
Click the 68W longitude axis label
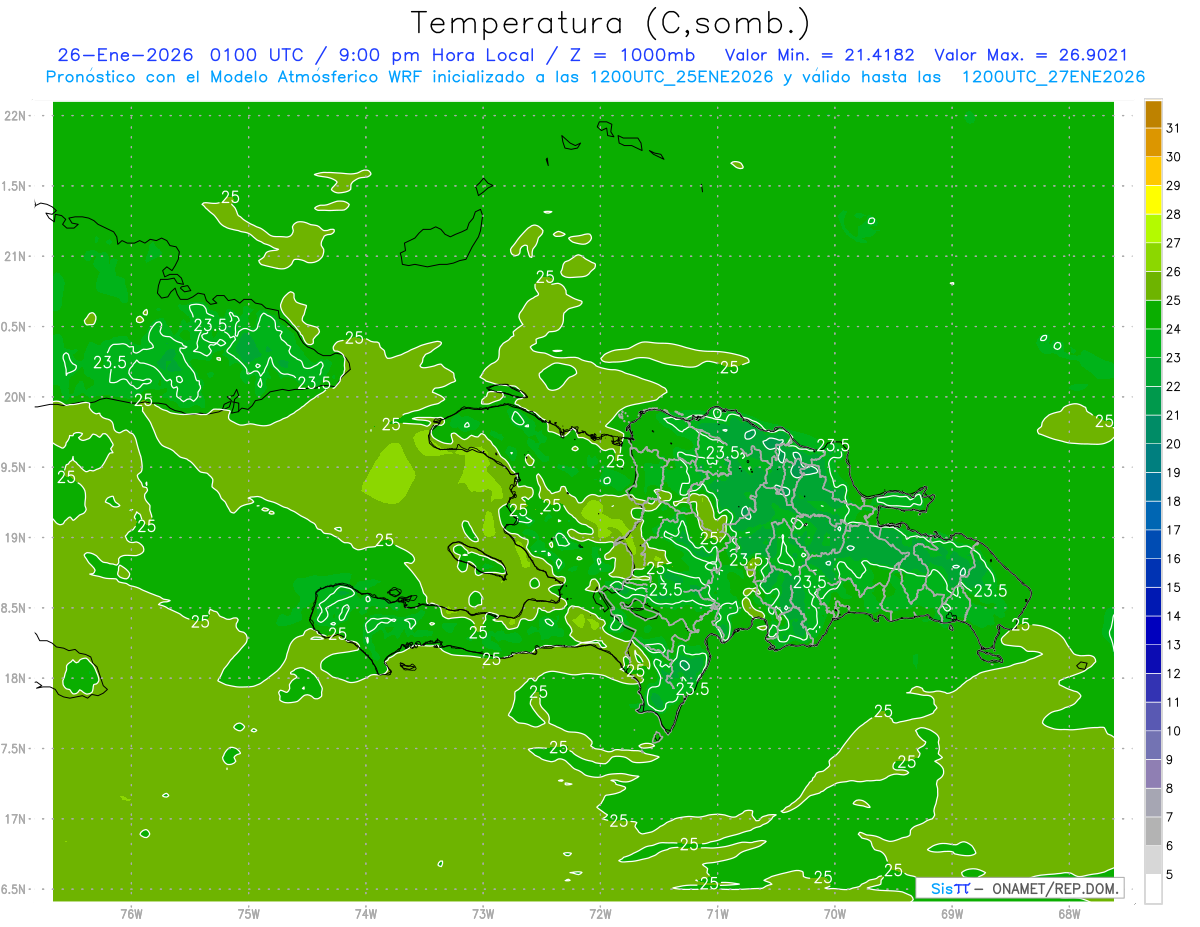tap(1069, 913)
